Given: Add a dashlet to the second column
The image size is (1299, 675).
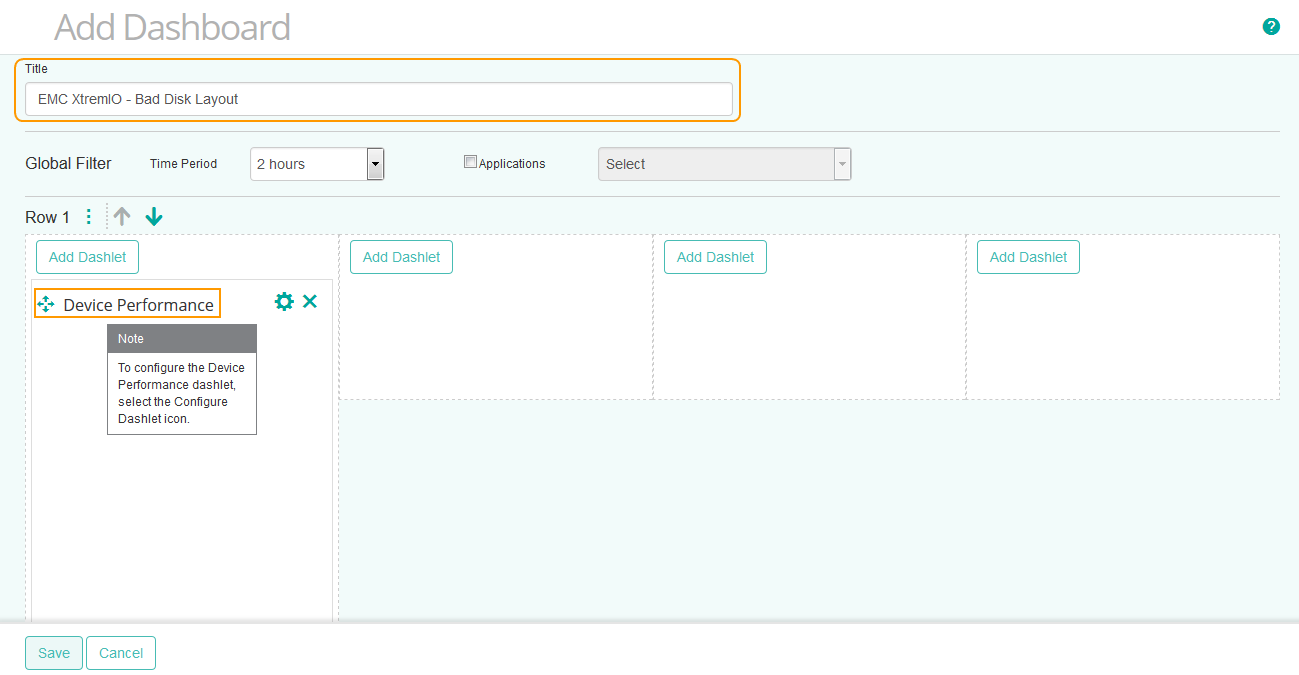Looking at the screenshot, I should (x=401, y=256).
